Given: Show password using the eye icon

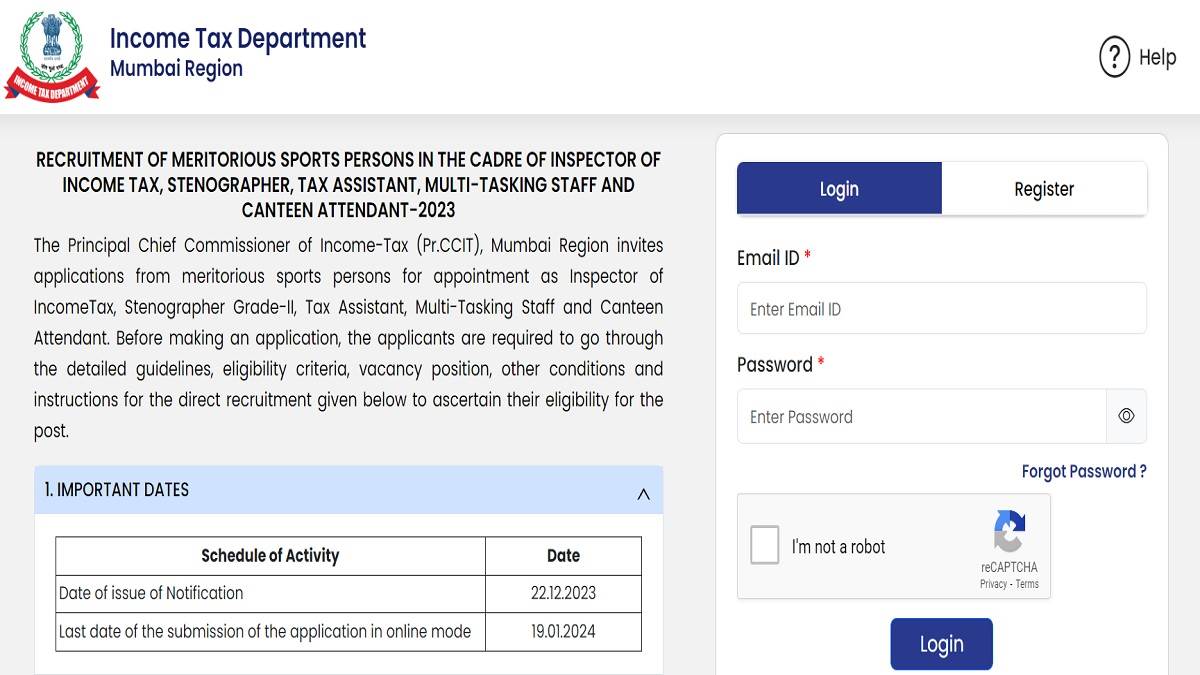Looking at the screenshot, I should coord(1126,416).
